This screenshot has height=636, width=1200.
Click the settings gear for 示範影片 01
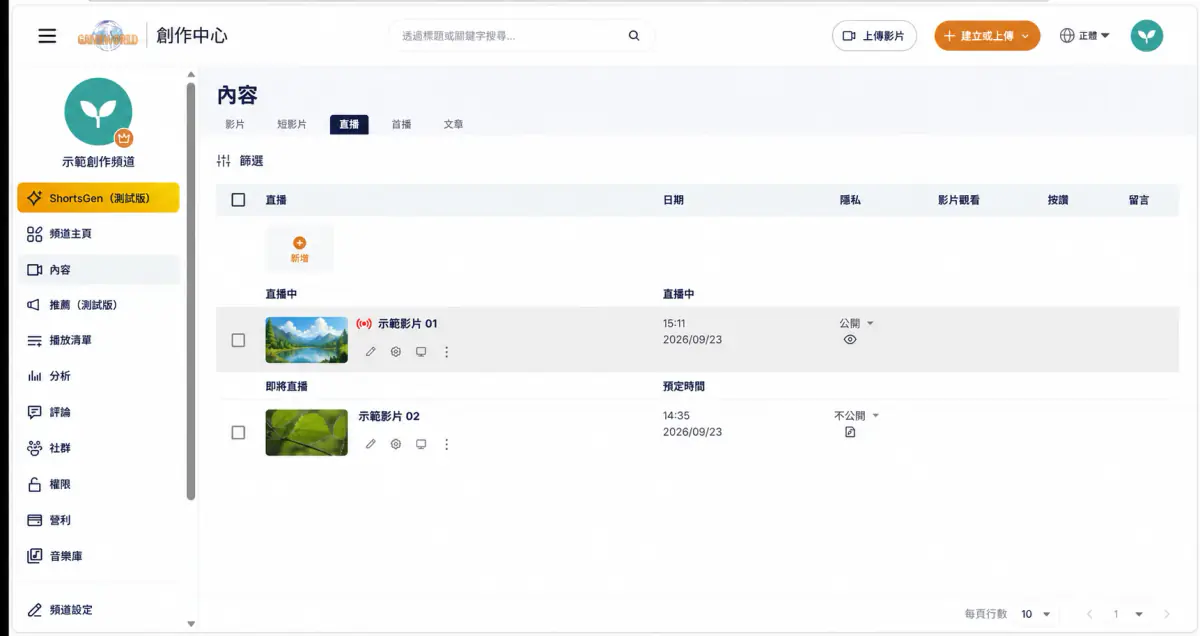point(396,352)
